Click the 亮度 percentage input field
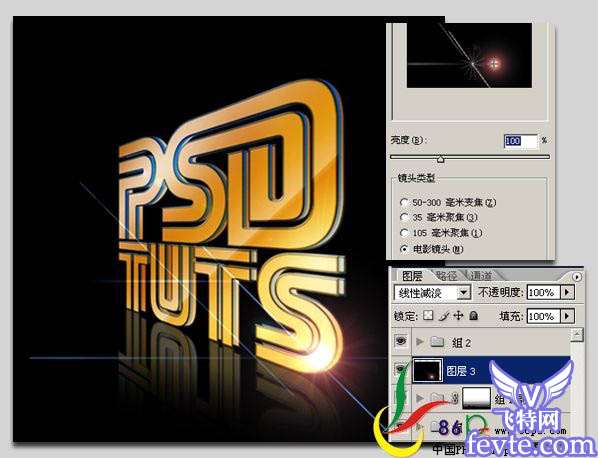Image resolution: width=598 pixels, height=458 pixels. 521,141
